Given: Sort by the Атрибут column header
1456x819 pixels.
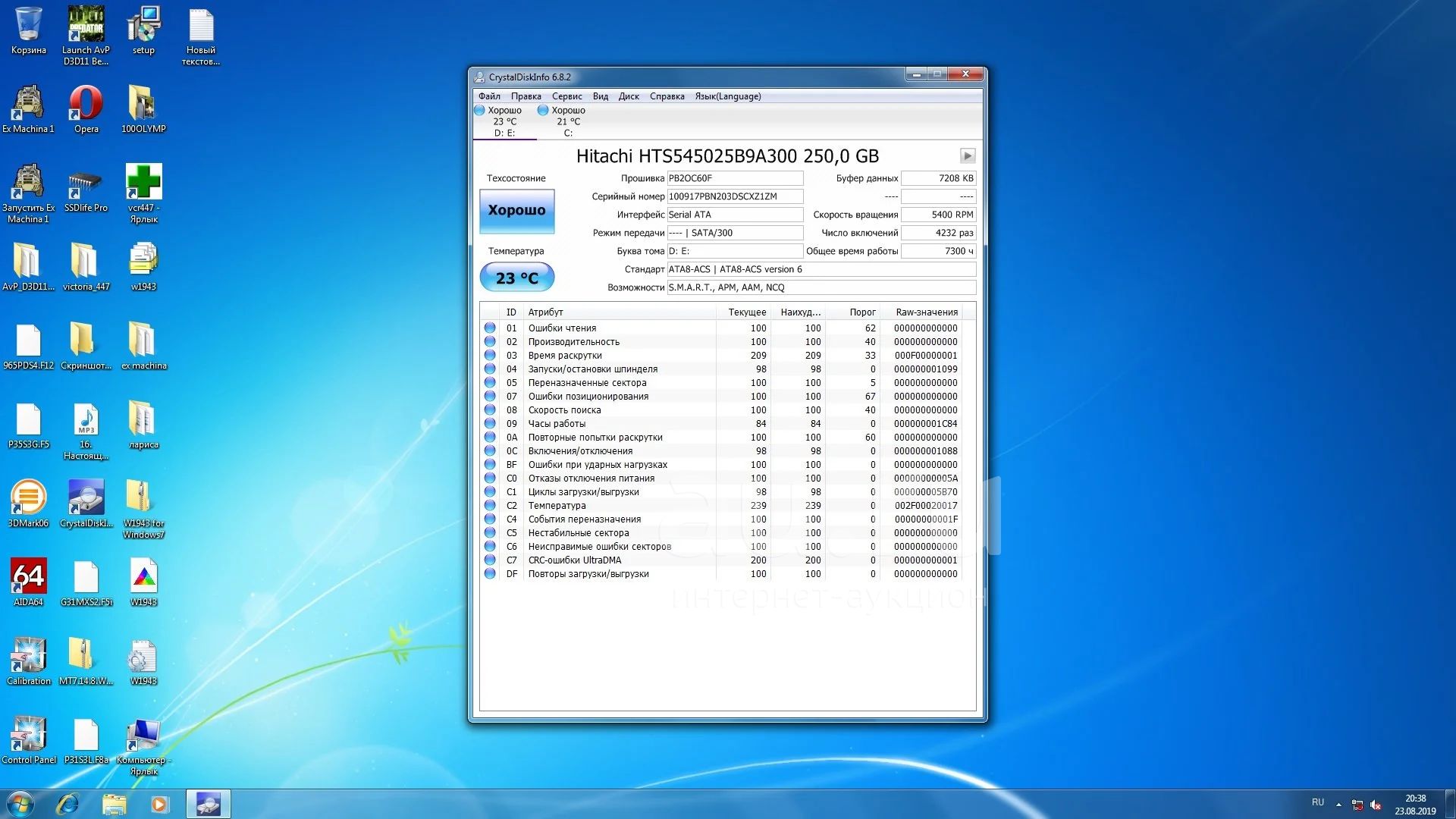Looking at the screenshot, I should [x=620, y=312].
